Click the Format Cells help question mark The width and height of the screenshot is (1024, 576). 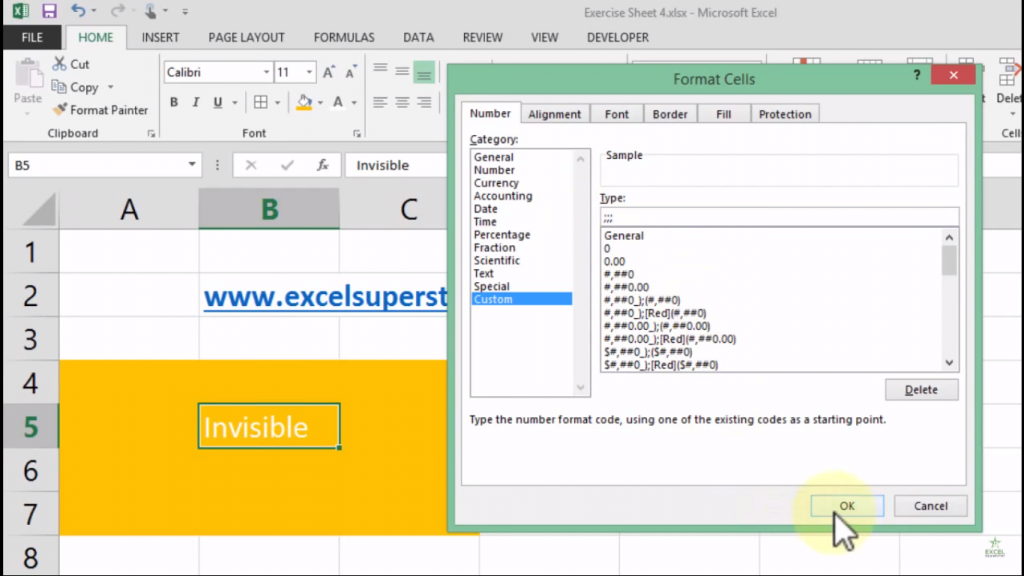[917, 77]
